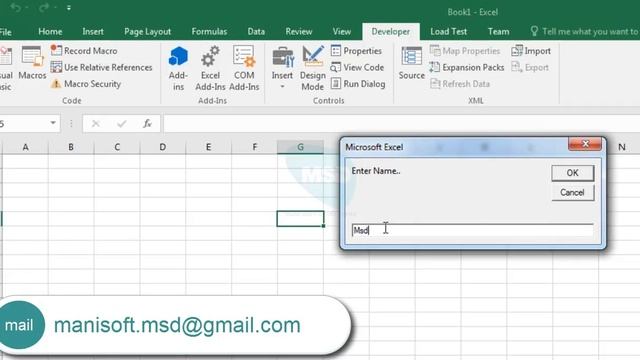Open the Insert ribbon tab

click(93, 31)
